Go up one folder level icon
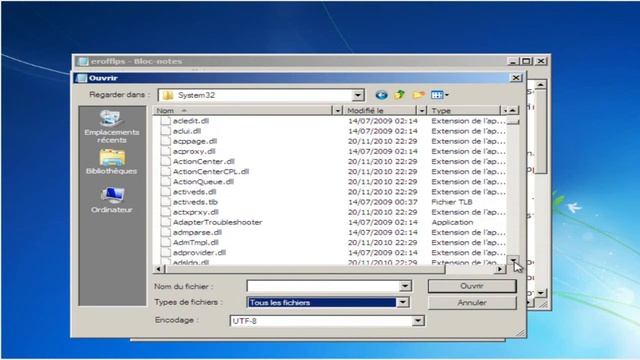The width and height of the screenshot is (640, 360). click(x=400, y=95)
